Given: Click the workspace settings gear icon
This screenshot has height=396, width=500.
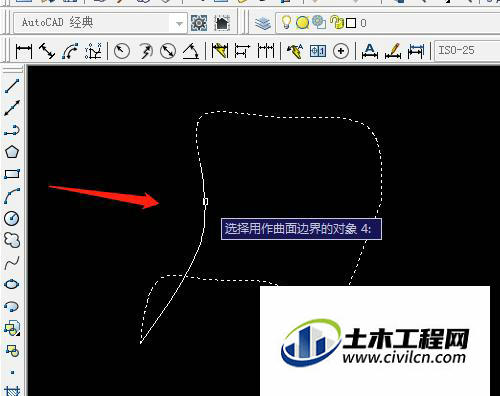Looking at the screenshot, I should [199, 23].
